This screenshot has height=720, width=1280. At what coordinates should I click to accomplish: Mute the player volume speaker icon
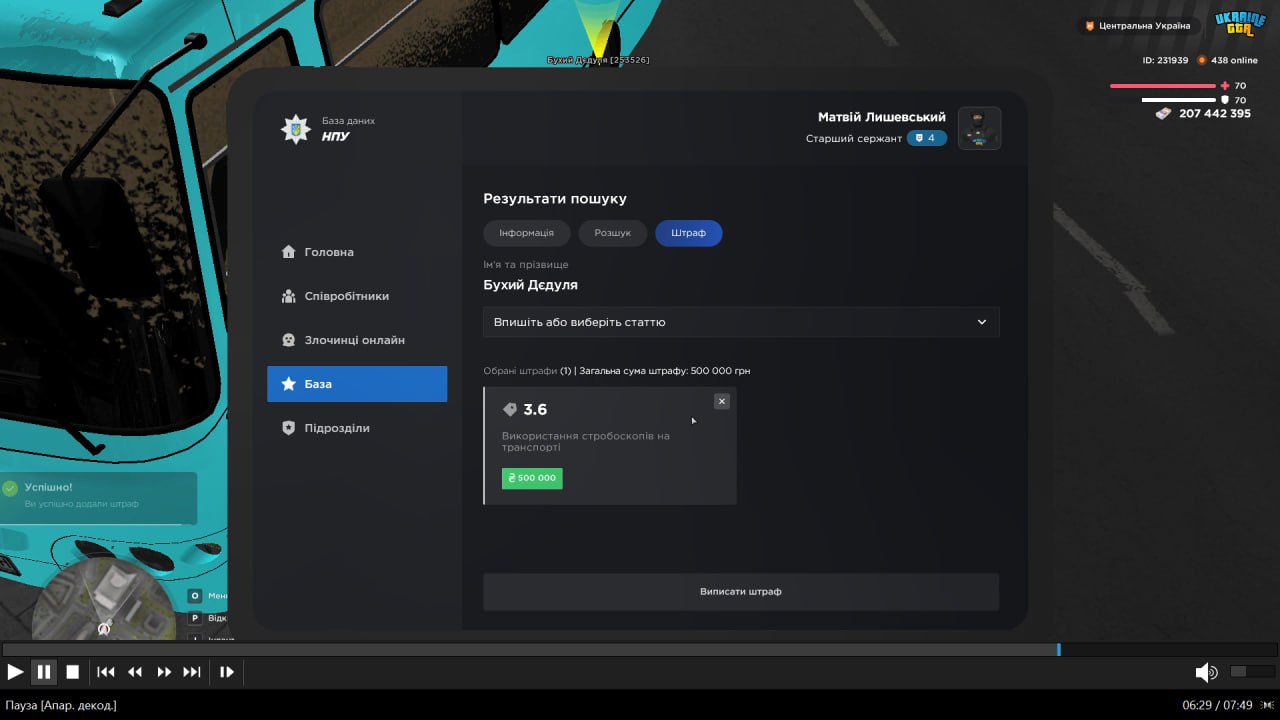pyautogui.click(x=1206, y=672)
